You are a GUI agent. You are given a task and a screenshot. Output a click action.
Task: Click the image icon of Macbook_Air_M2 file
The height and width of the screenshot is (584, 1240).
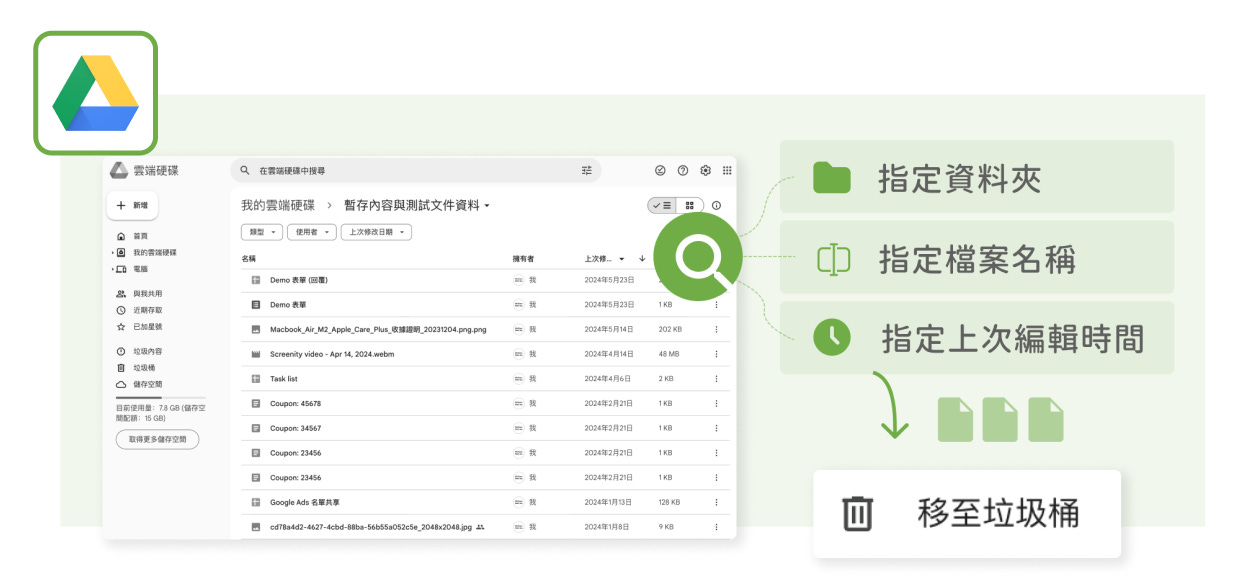[256, 329]
